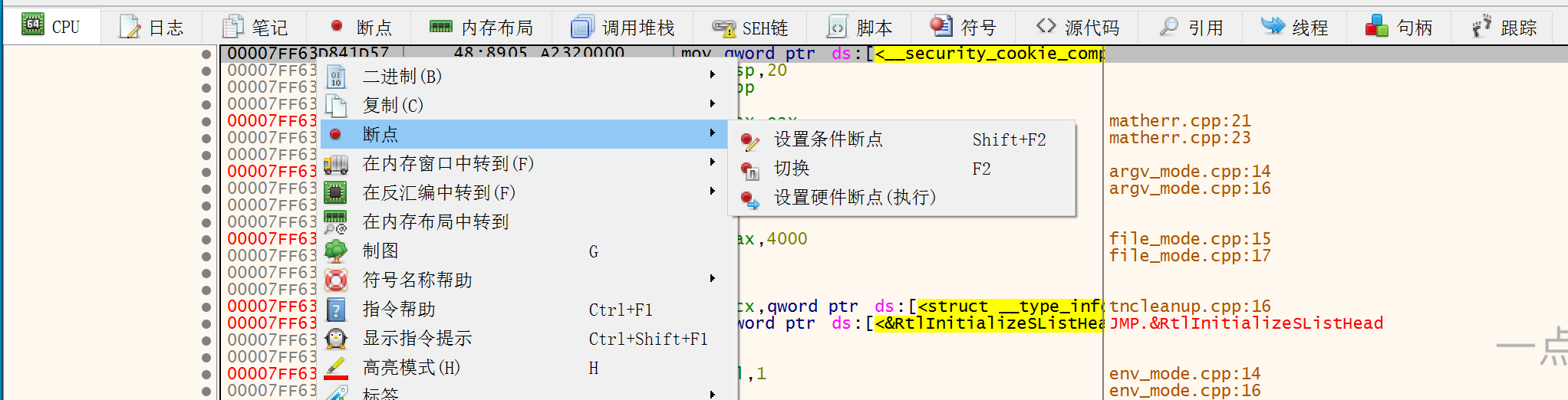
Task: Expand the 在反汇编中转到(F) submenu arrow
Action: (713, 192)
